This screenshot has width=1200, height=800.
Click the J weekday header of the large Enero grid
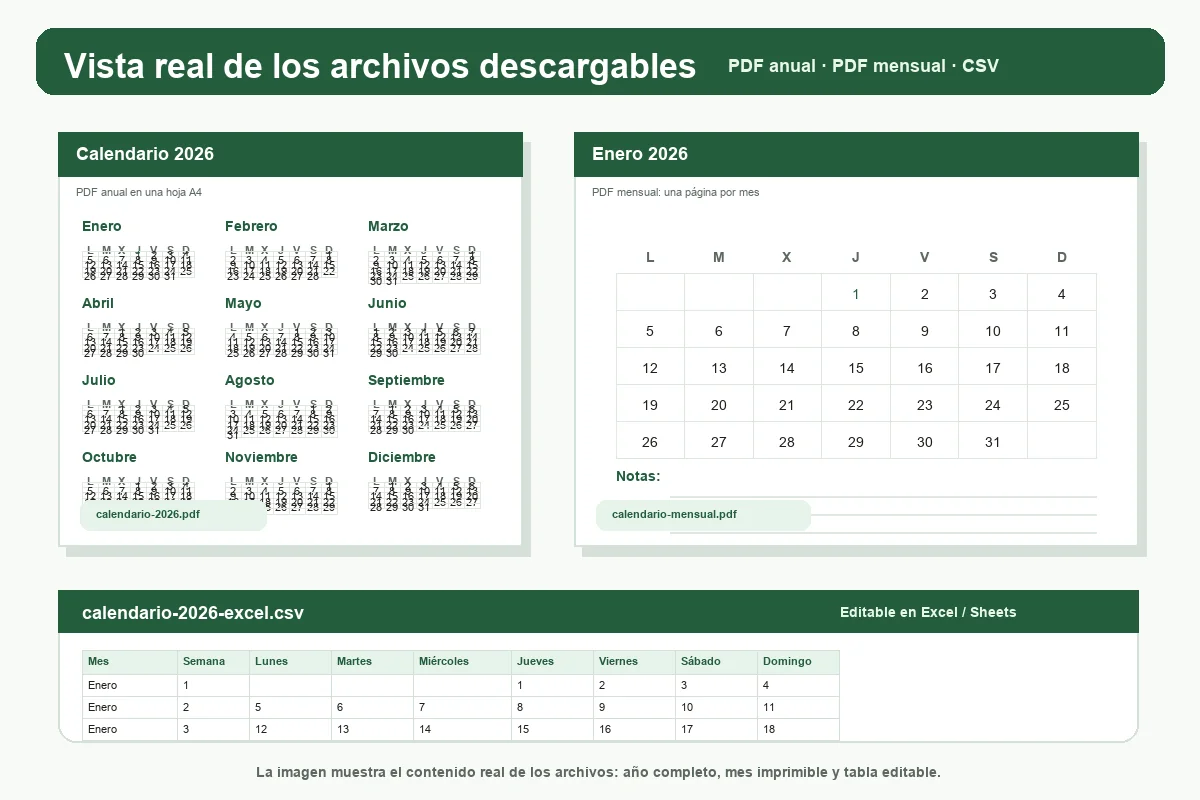856,257
